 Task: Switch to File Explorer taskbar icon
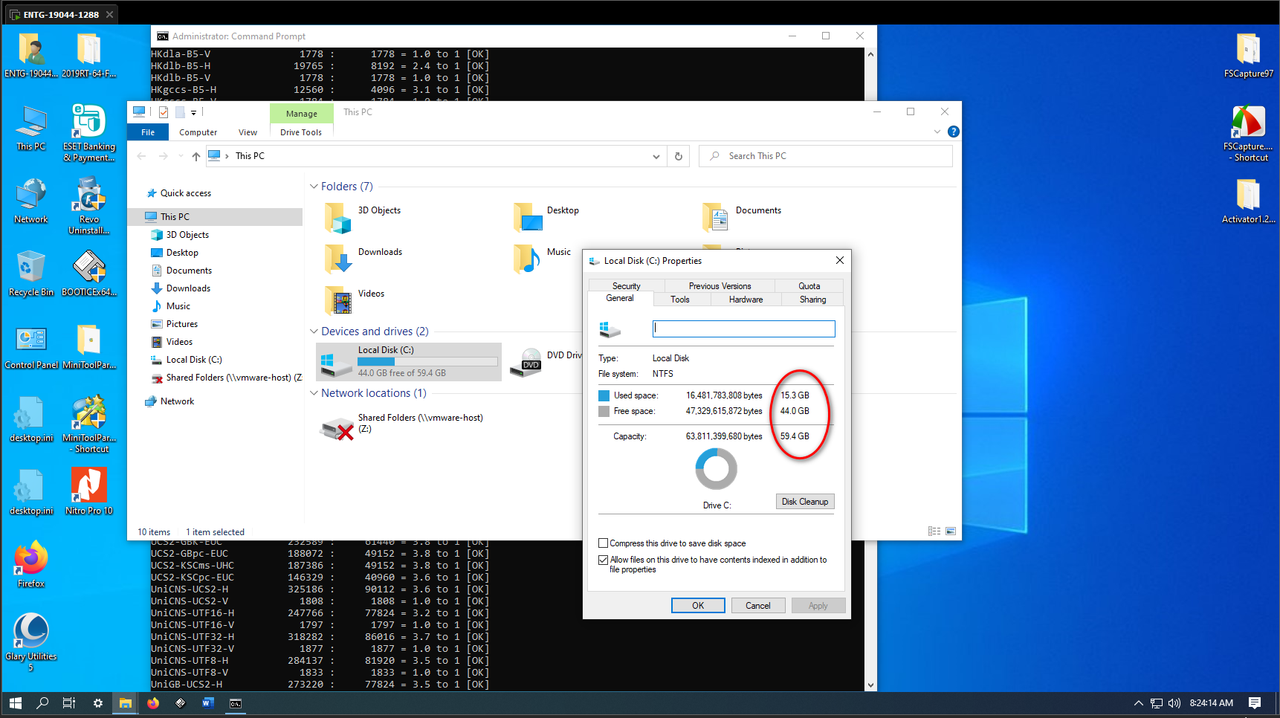pos(126,703)
